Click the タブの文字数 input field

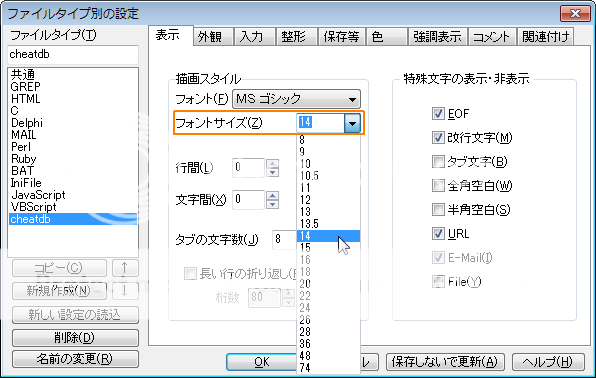coord(284,239)
